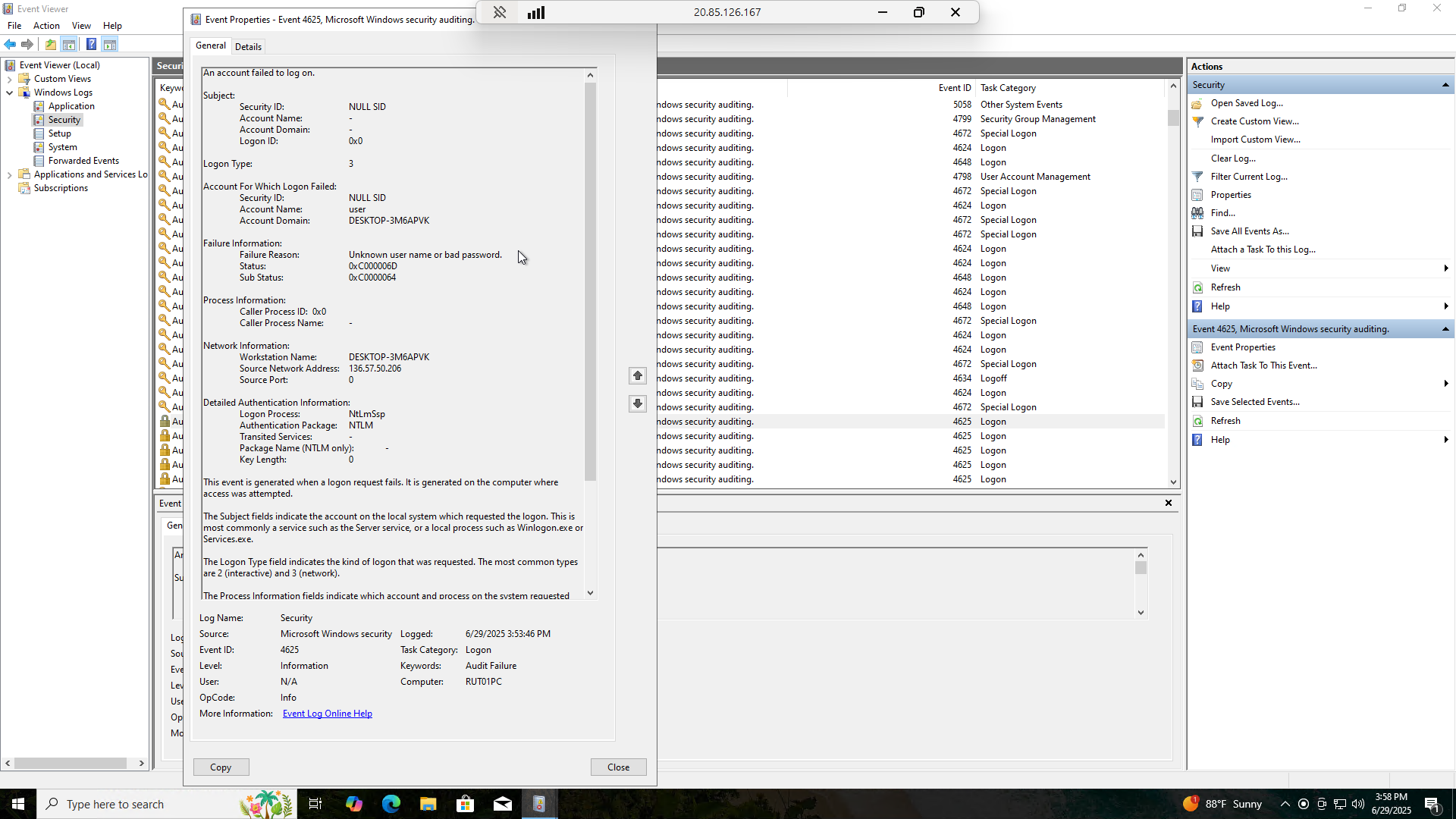Open log Properties in Actions pane

(1231, 195)
